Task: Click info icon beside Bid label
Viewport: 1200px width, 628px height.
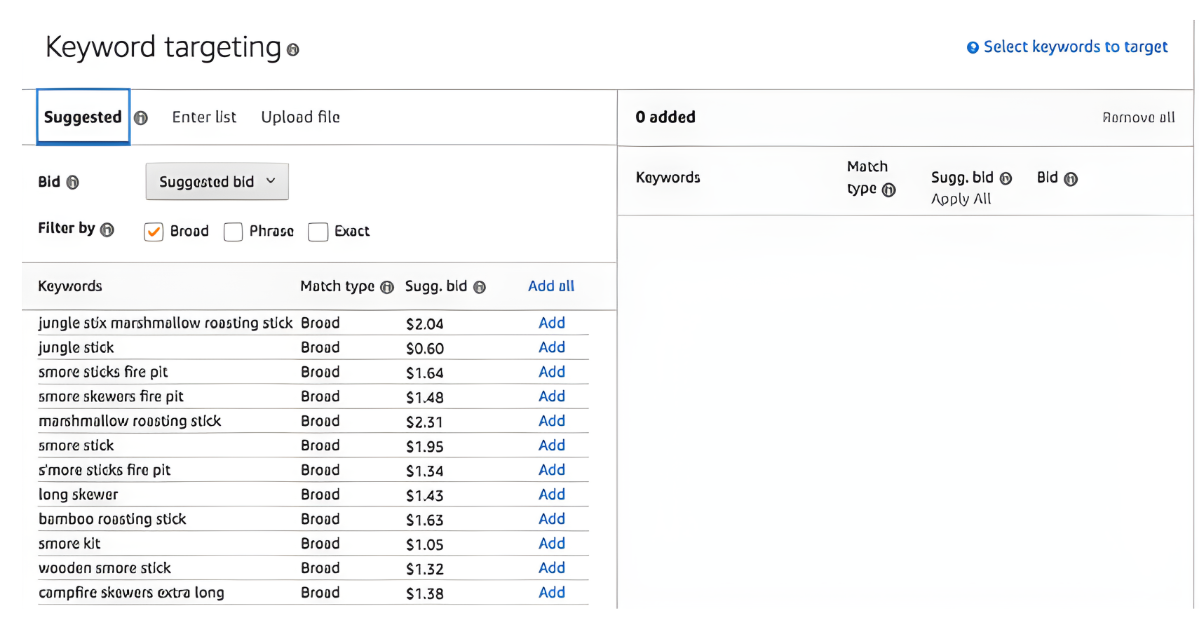Action: [73, 183]
